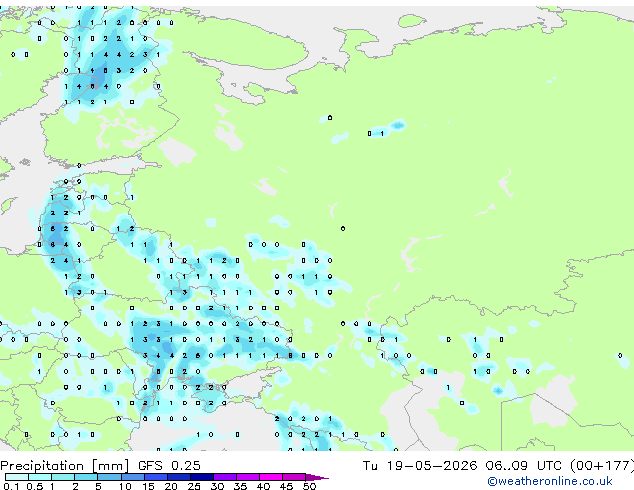
Task: Click the '40' legend scale label
Action: pos(263,486)
